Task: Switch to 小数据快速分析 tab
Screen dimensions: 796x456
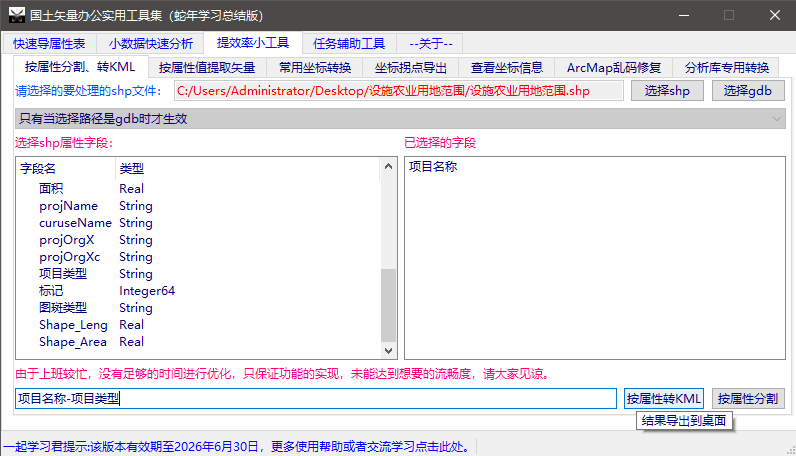Action: 151,44
